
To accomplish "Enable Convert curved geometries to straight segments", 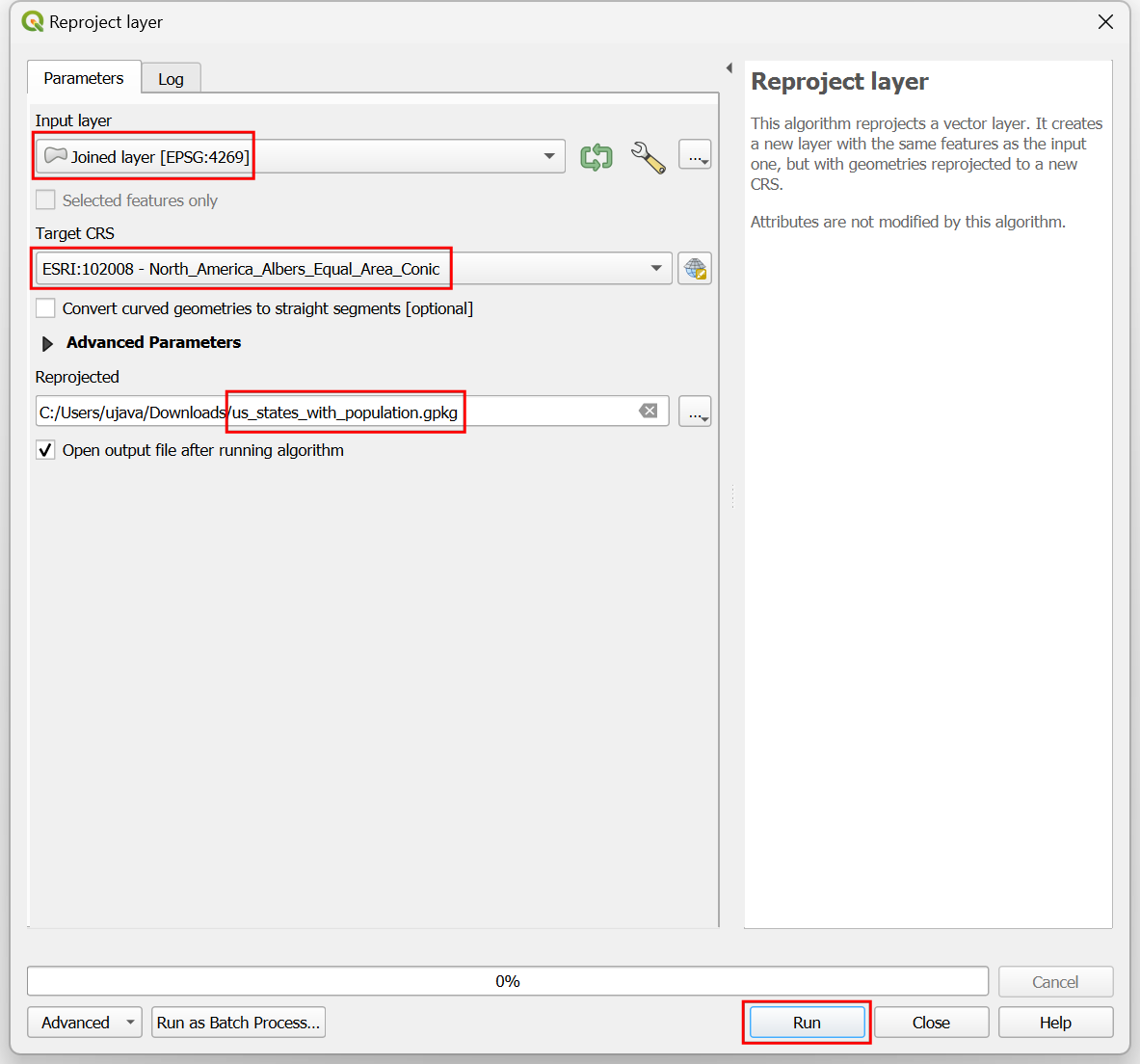I will tap(45, 308).
